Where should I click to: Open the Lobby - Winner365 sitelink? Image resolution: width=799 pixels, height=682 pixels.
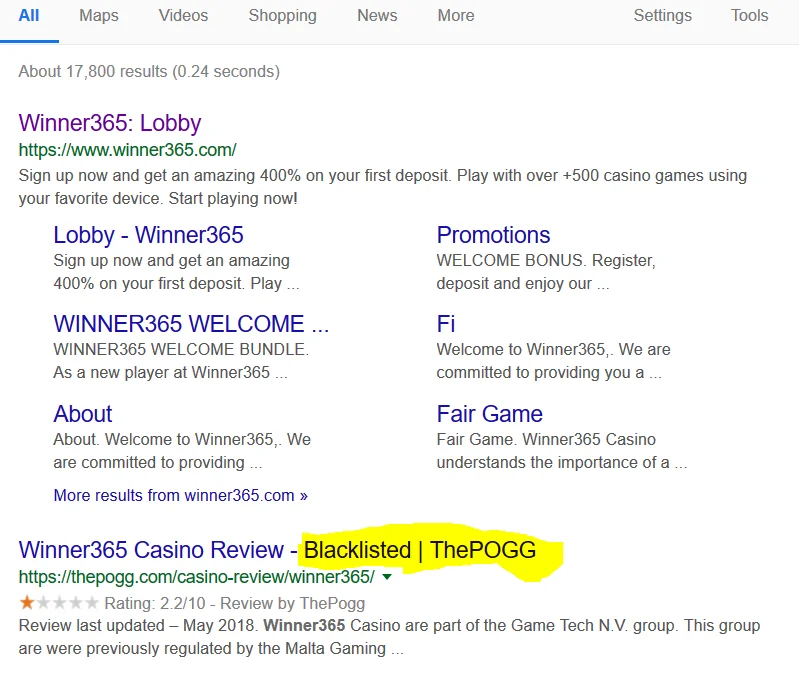pyautogui.click(x=148, y=235)
